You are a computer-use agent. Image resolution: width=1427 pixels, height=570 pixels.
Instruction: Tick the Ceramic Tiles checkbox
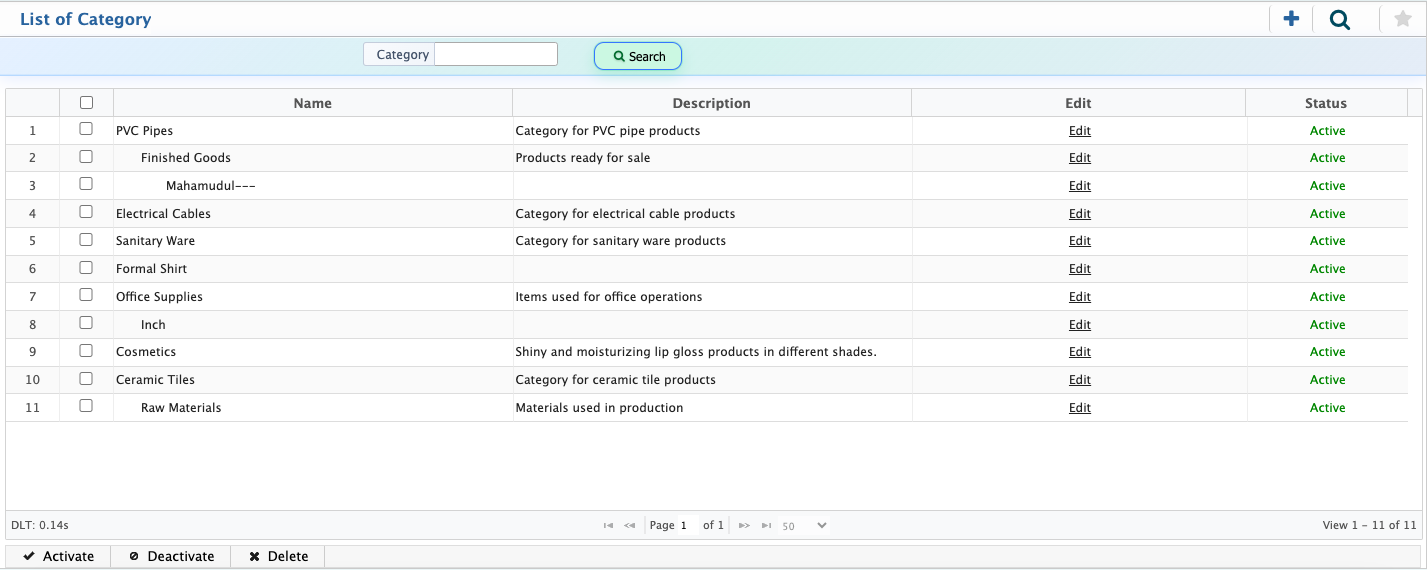[x=86, y=379]
